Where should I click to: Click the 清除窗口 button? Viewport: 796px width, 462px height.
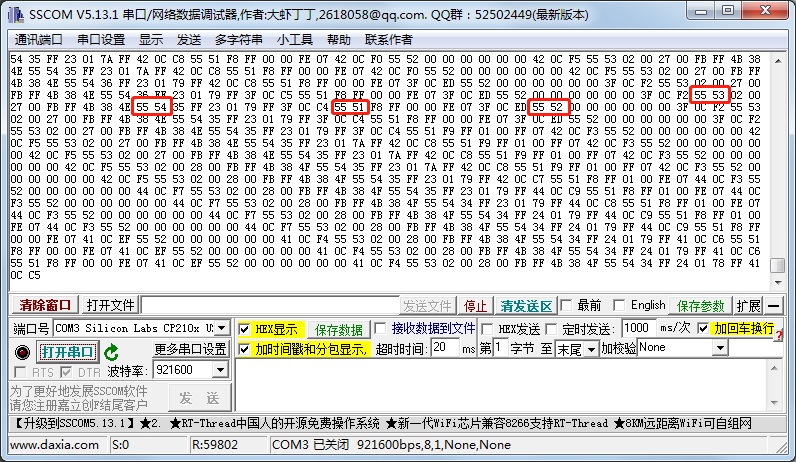click(45, 305)
